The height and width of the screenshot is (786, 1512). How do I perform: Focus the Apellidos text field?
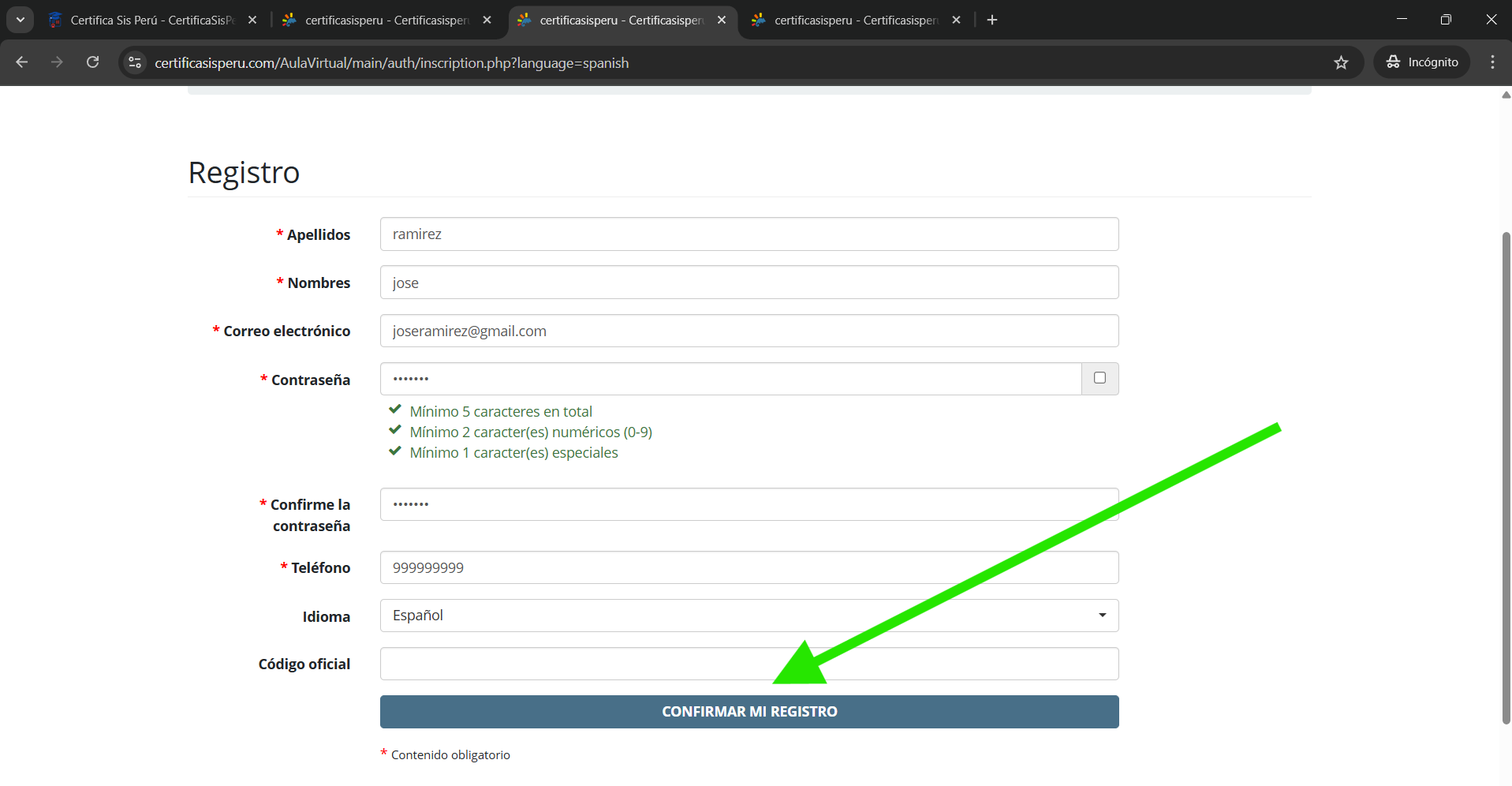tap(749, 234)
